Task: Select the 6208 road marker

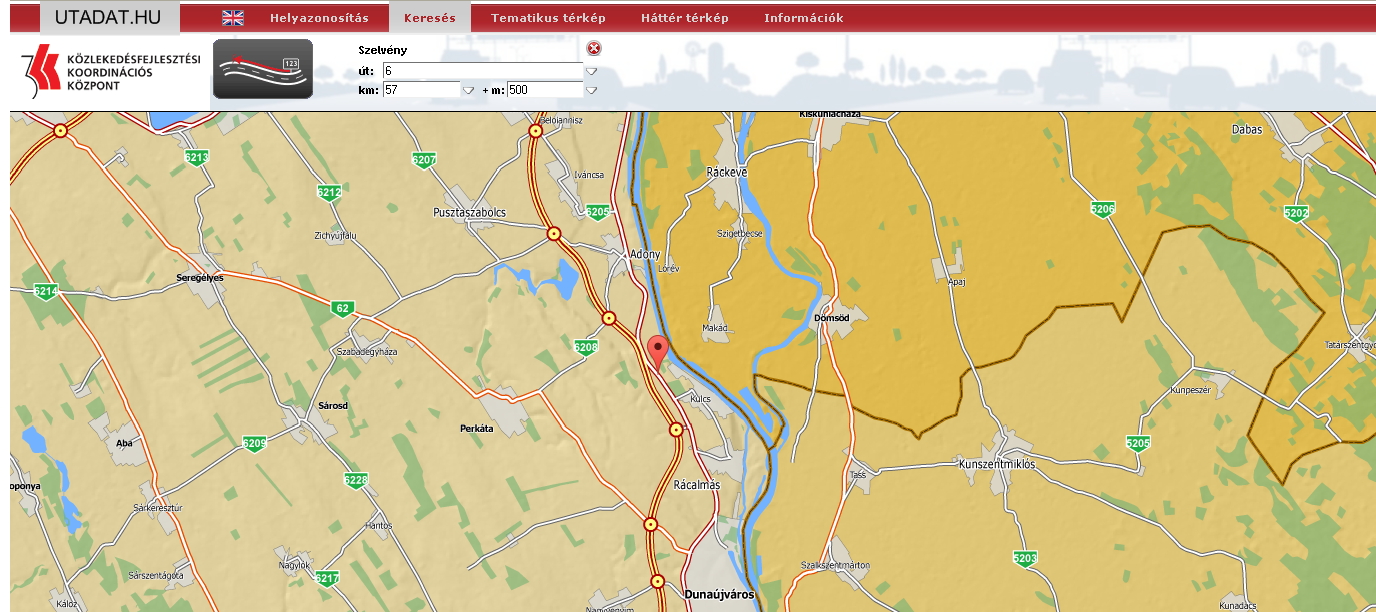Action: (x=586, y=347)
